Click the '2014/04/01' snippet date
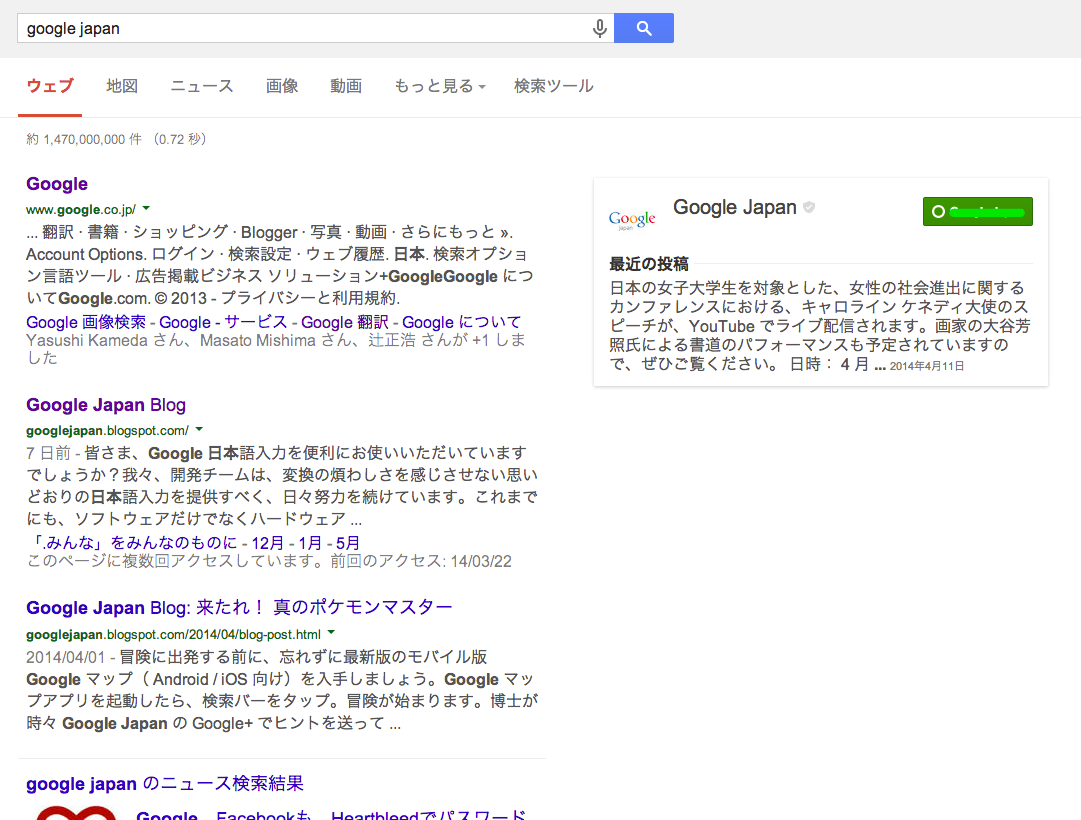This screenshot has width=1081, height=820. click(x=65, y=657)
